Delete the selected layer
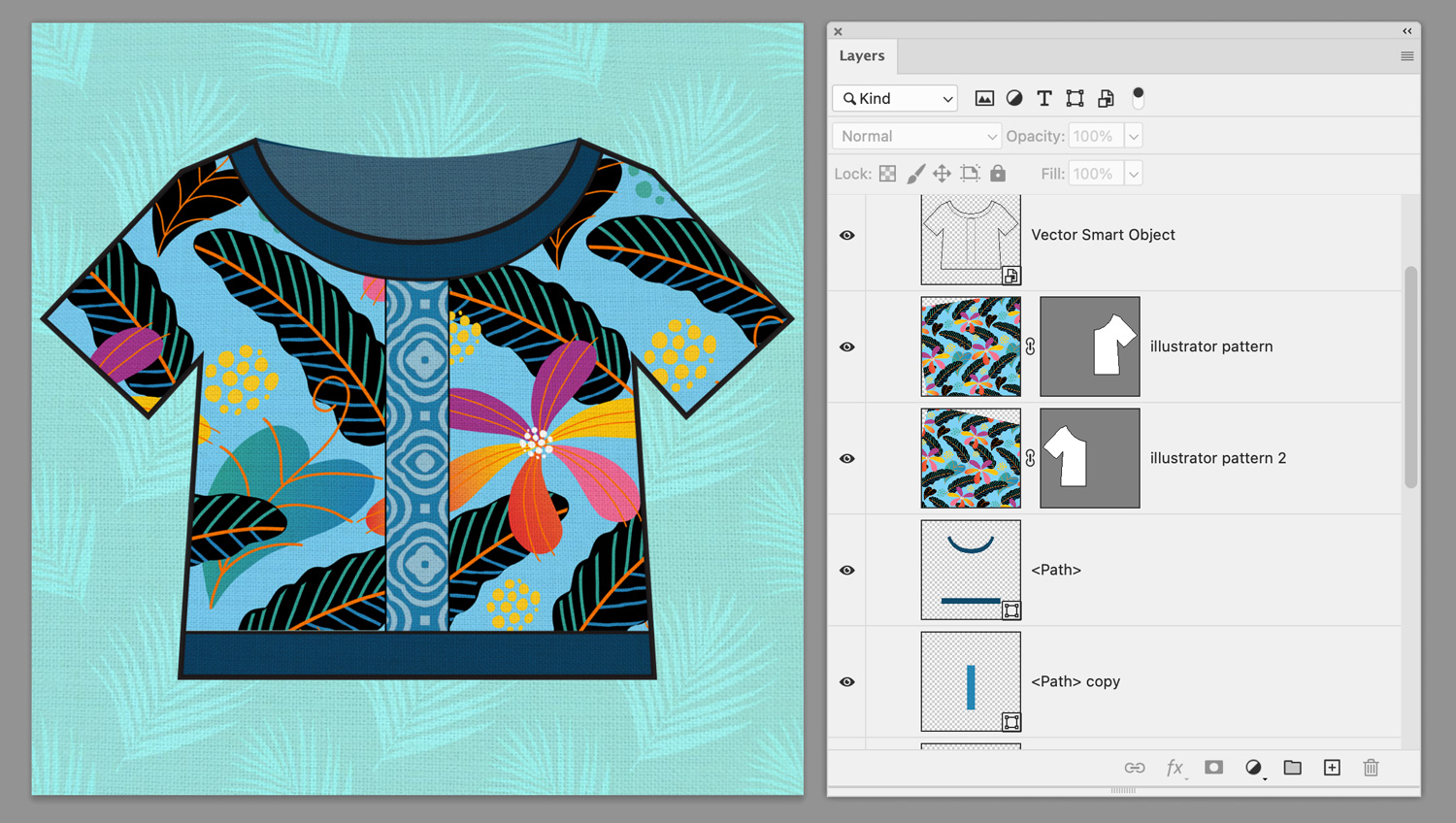The height and width of the screenshot is (823, 1456). point(1371,768)
